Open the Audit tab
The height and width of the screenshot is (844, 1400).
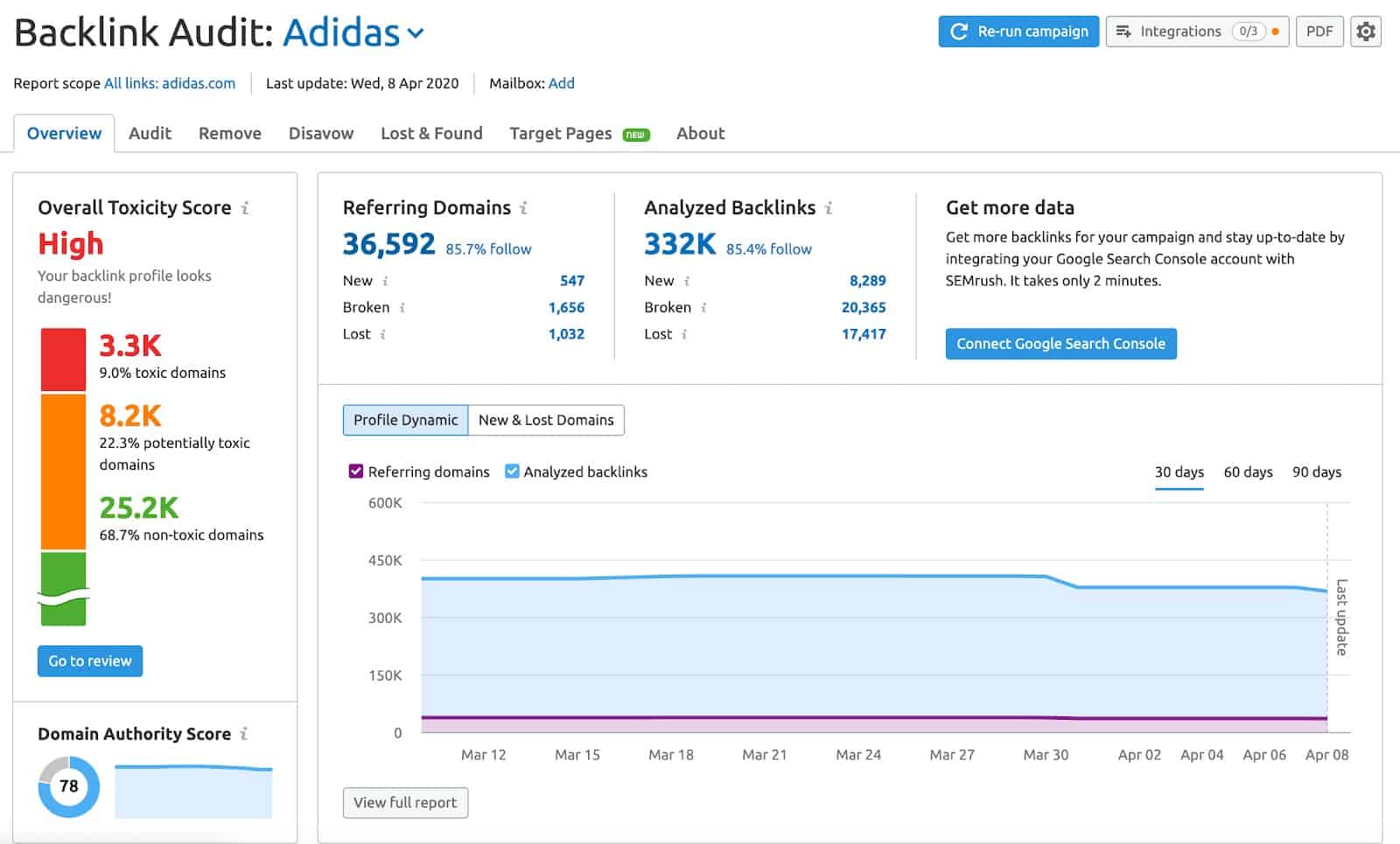150,133
